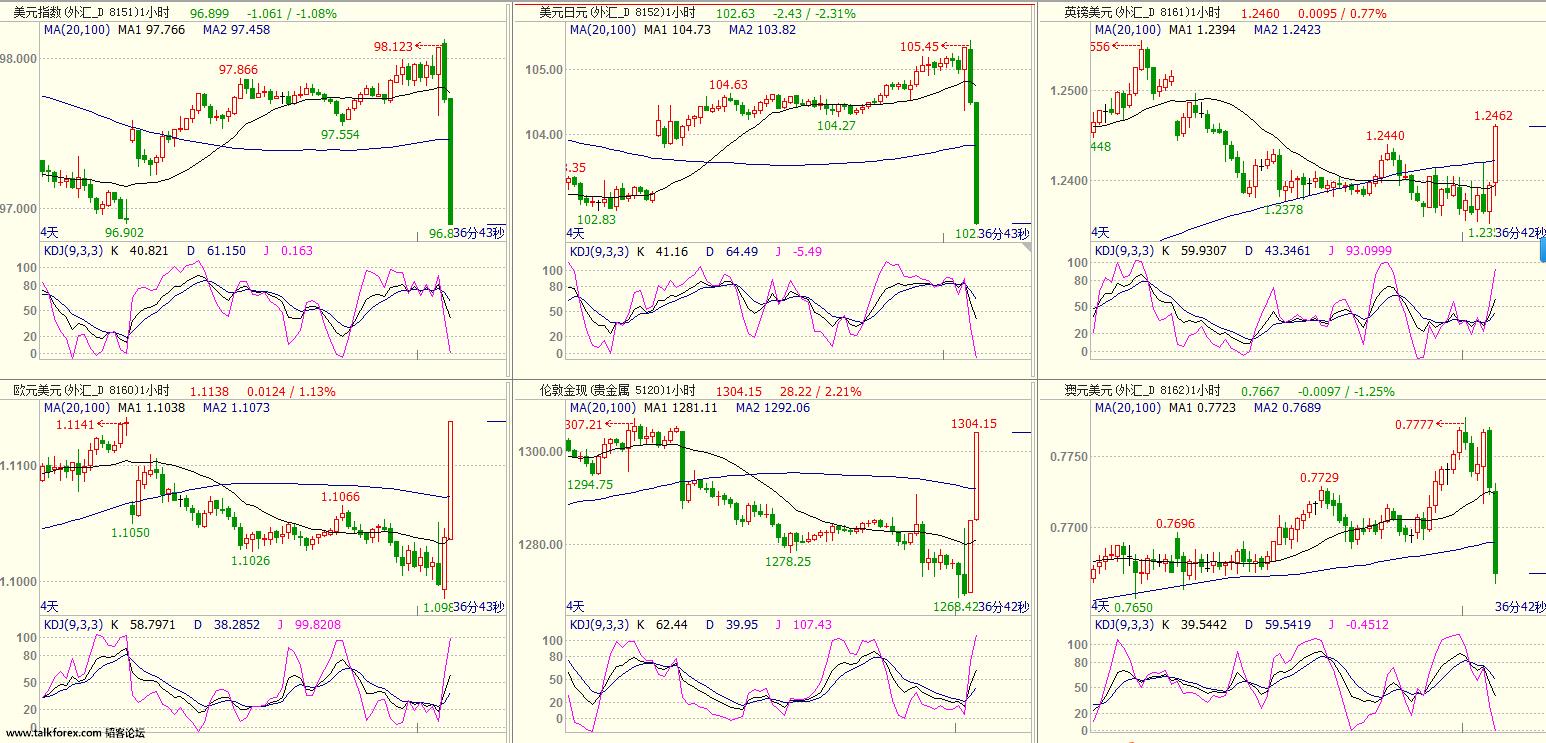Click the 98.123 high price marker
Image resolution: width=1546 pixels, height=743 pixels.
tap(392, 46)
